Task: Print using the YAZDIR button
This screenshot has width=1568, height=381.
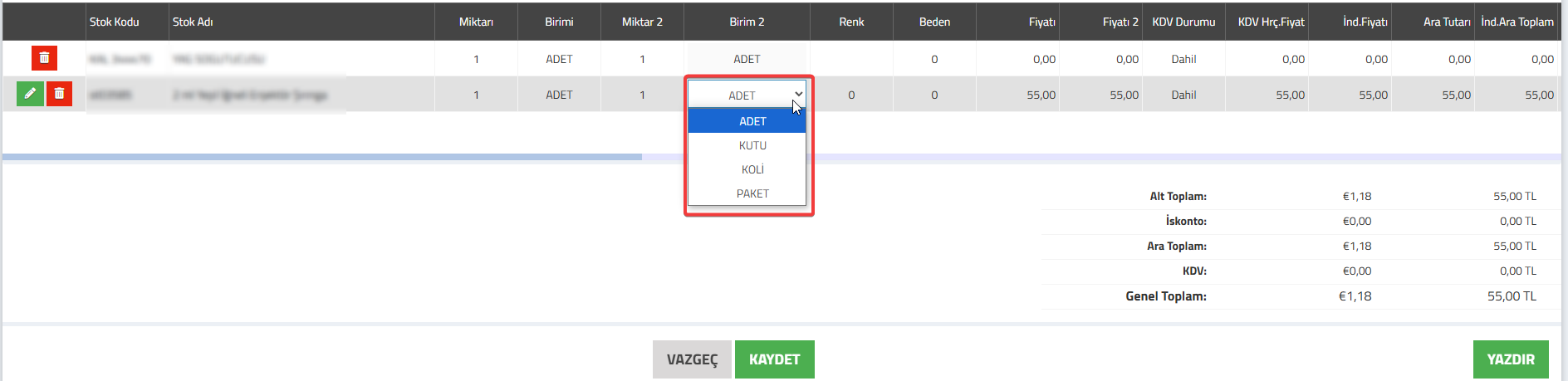Action: tap(1511, 359)
